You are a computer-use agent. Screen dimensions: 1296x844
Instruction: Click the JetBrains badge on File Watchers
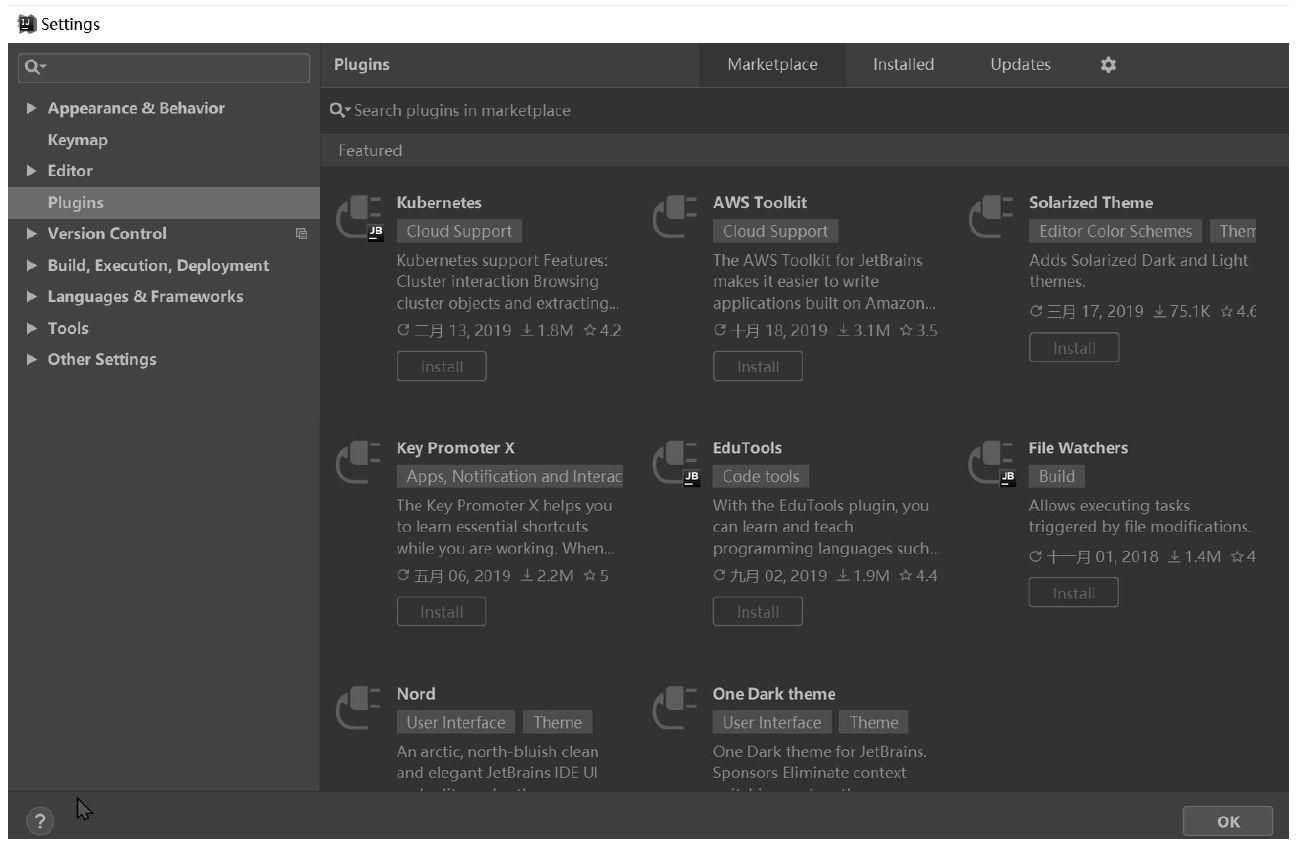pos(1008,479)
